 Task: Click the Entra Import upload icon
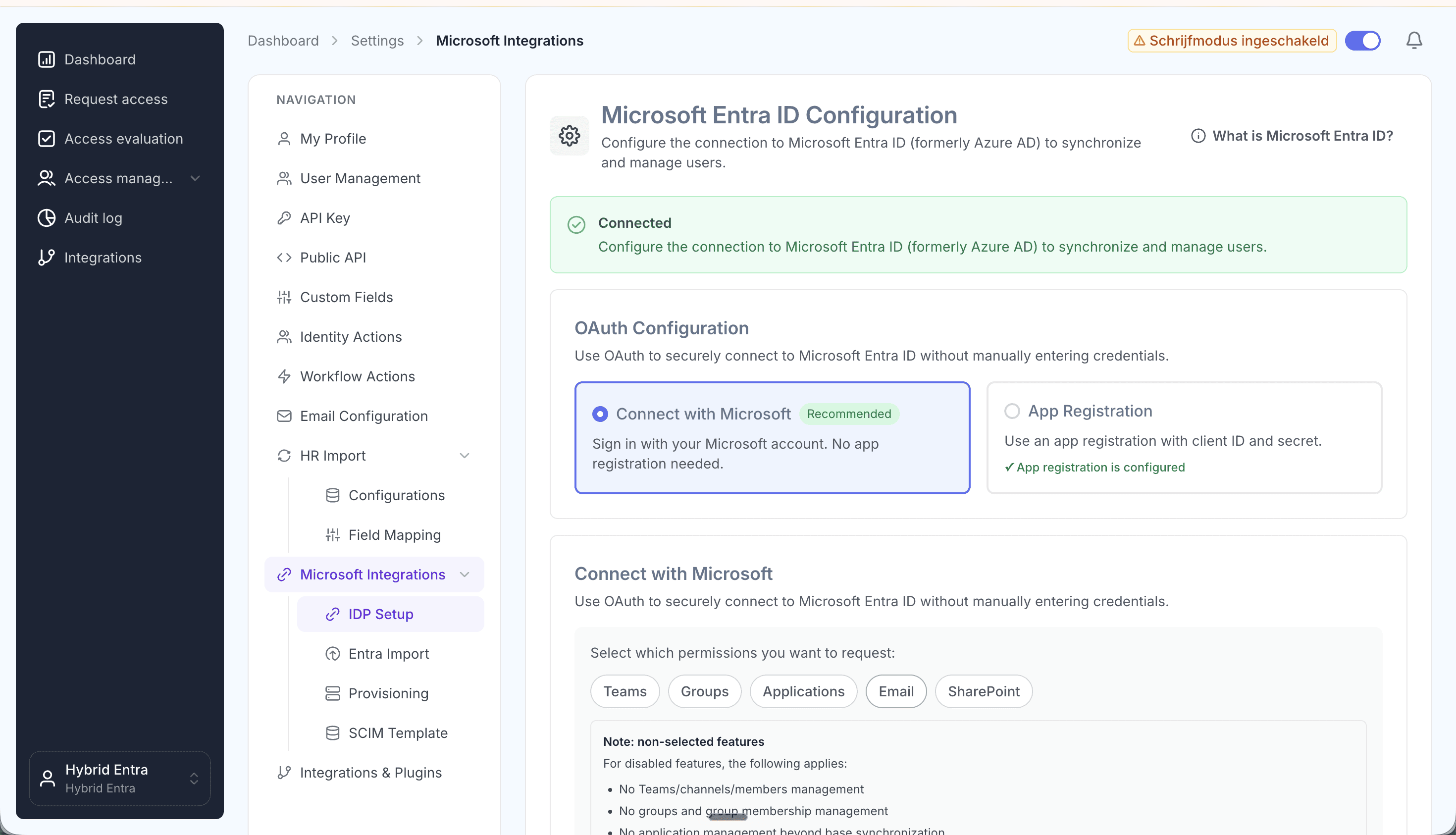pyautogui.click(x=333, y=653)
